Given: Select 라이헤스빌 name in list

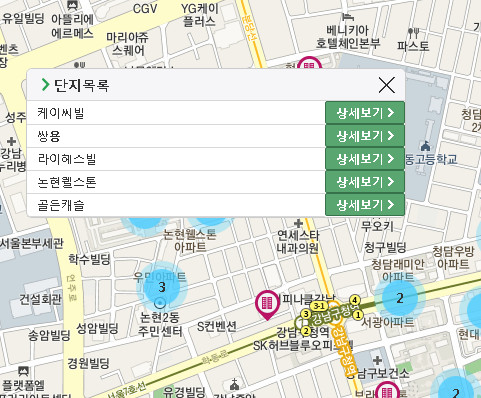Looking at the screenshot, I should 67,159.
